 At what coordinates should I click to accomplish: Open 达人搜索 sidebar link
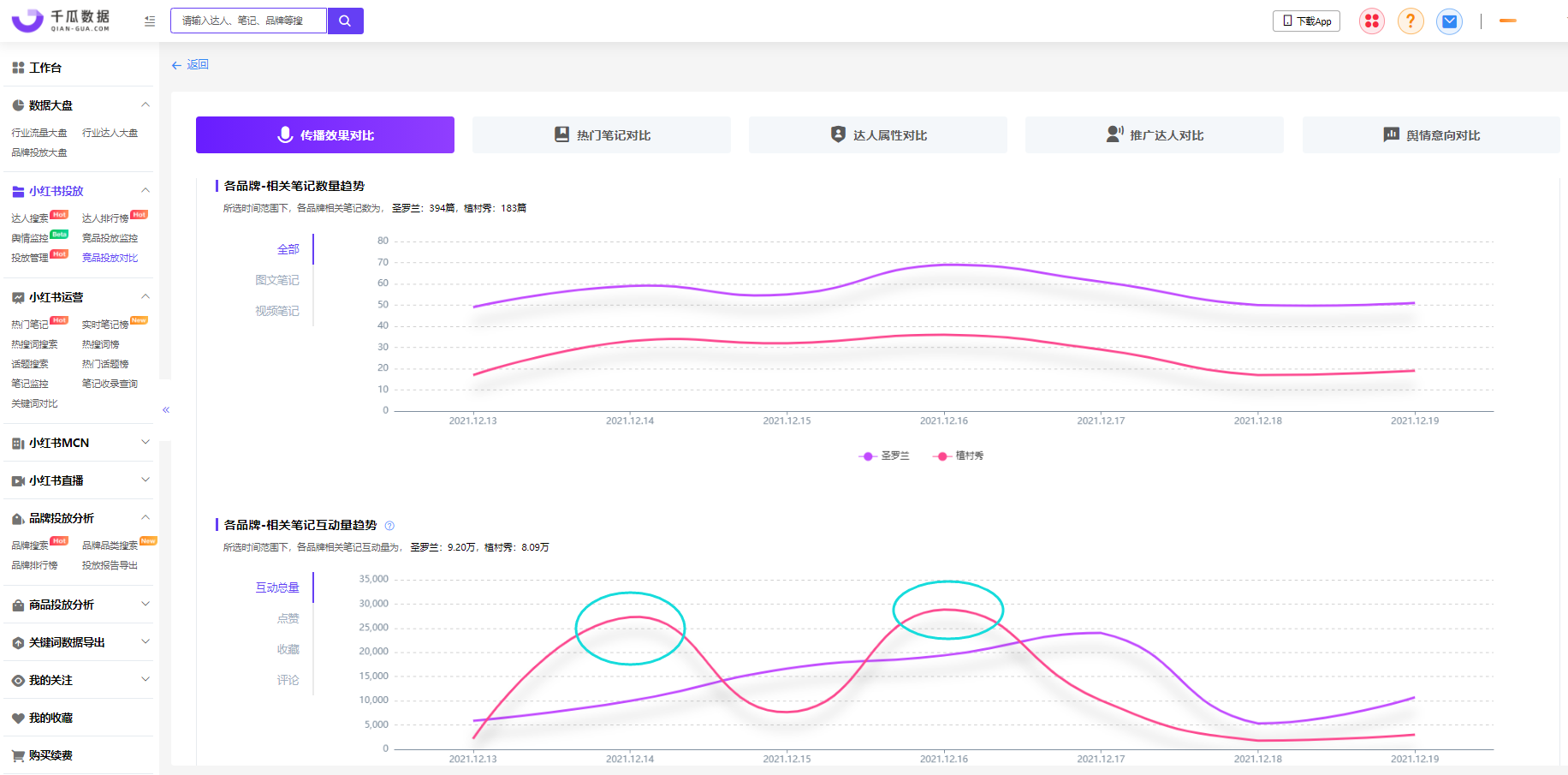(30, 218)
